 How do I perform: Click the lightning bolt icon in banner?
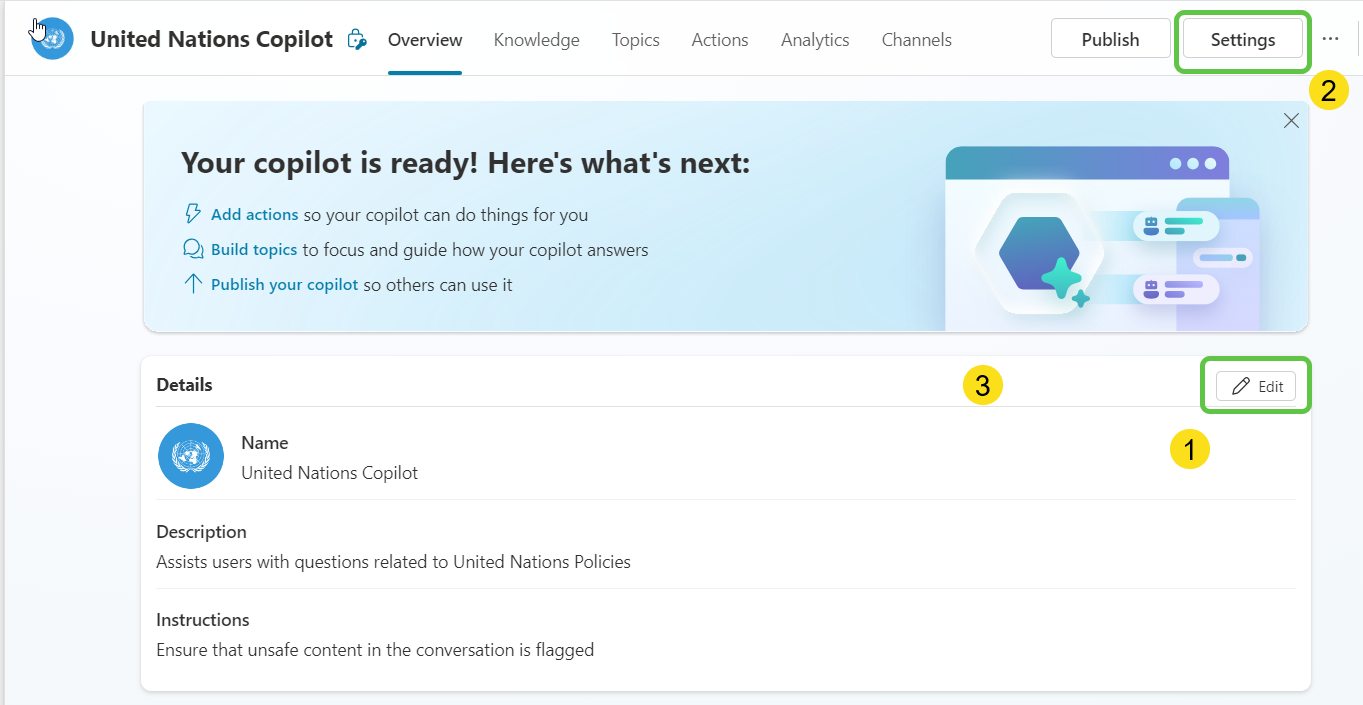(193, 214)
